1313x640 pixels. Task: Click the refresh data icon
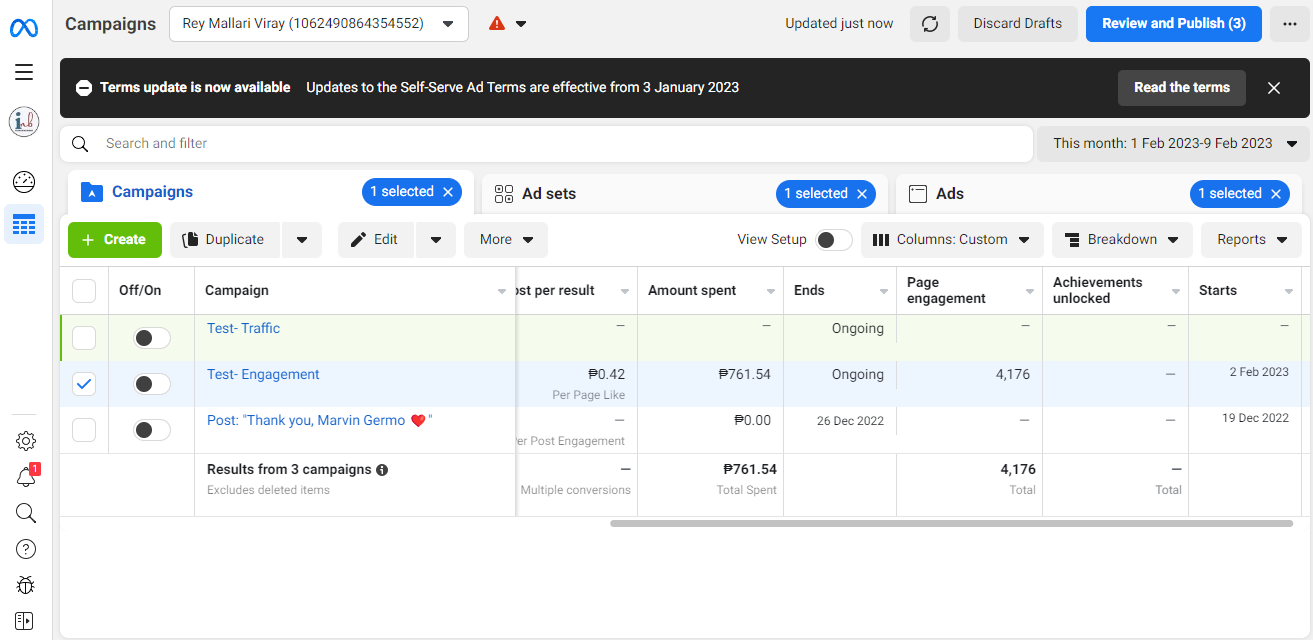[930, 24]
